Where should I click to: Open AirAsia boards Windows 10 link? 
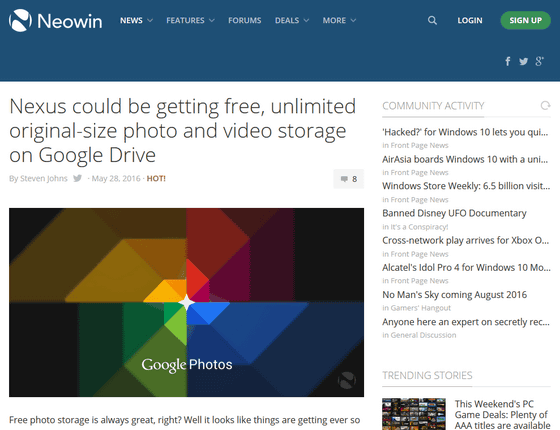coord(465,159)
